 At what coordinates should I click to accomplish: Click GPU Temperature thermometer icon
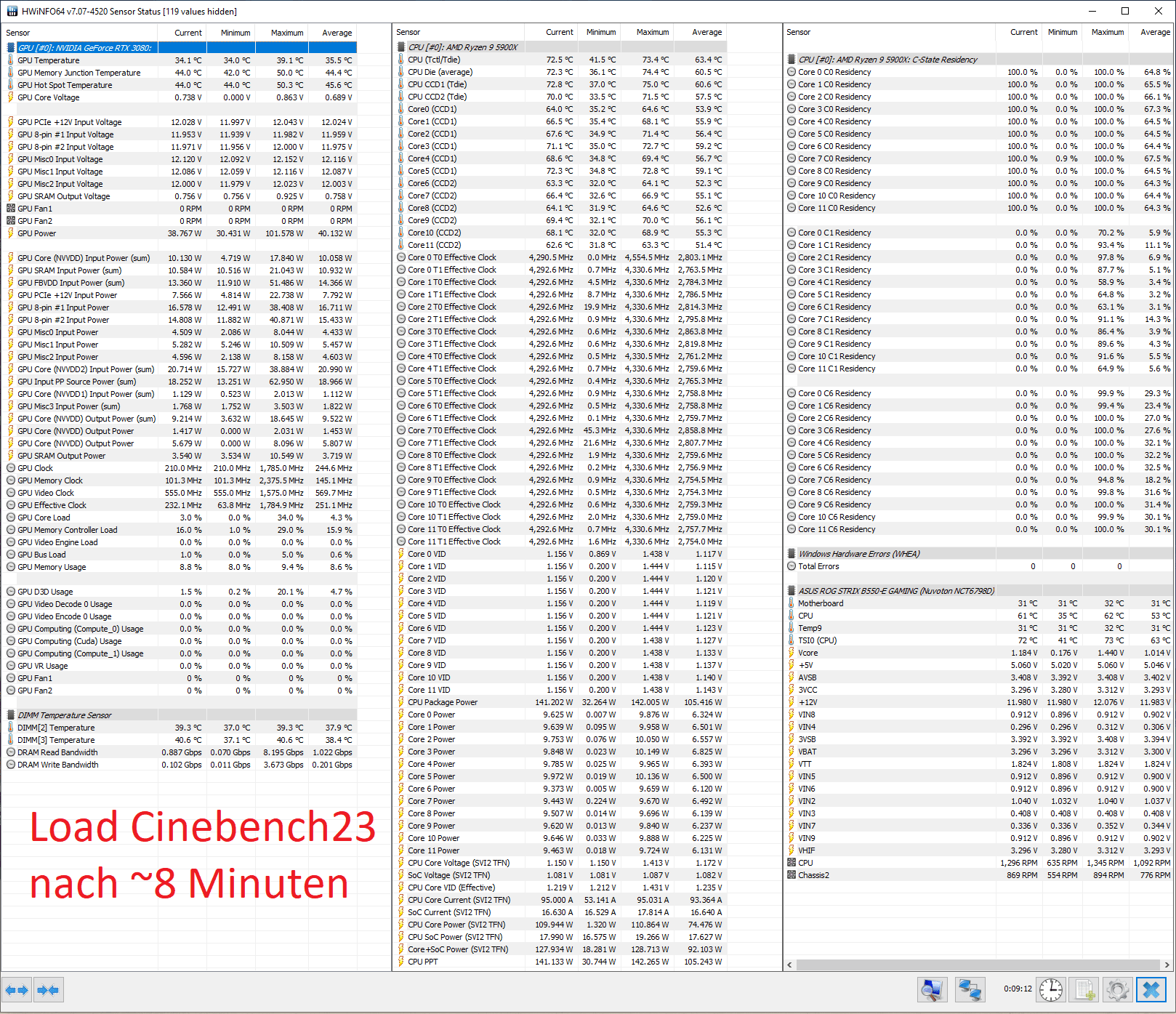pos(11,60)
